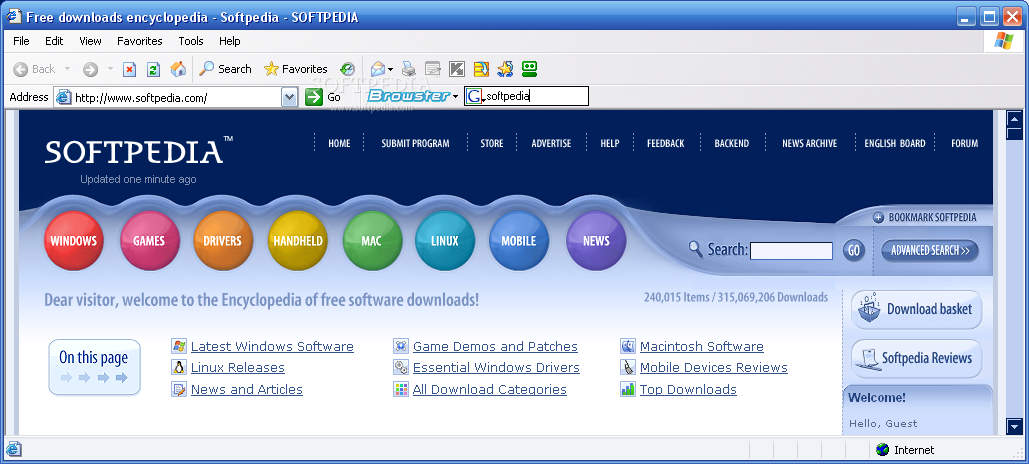The width and height of the screenshot is (1029, 464).
Task: Click the yellow documents toolbar icon
Action: click(x=482, y=69)
